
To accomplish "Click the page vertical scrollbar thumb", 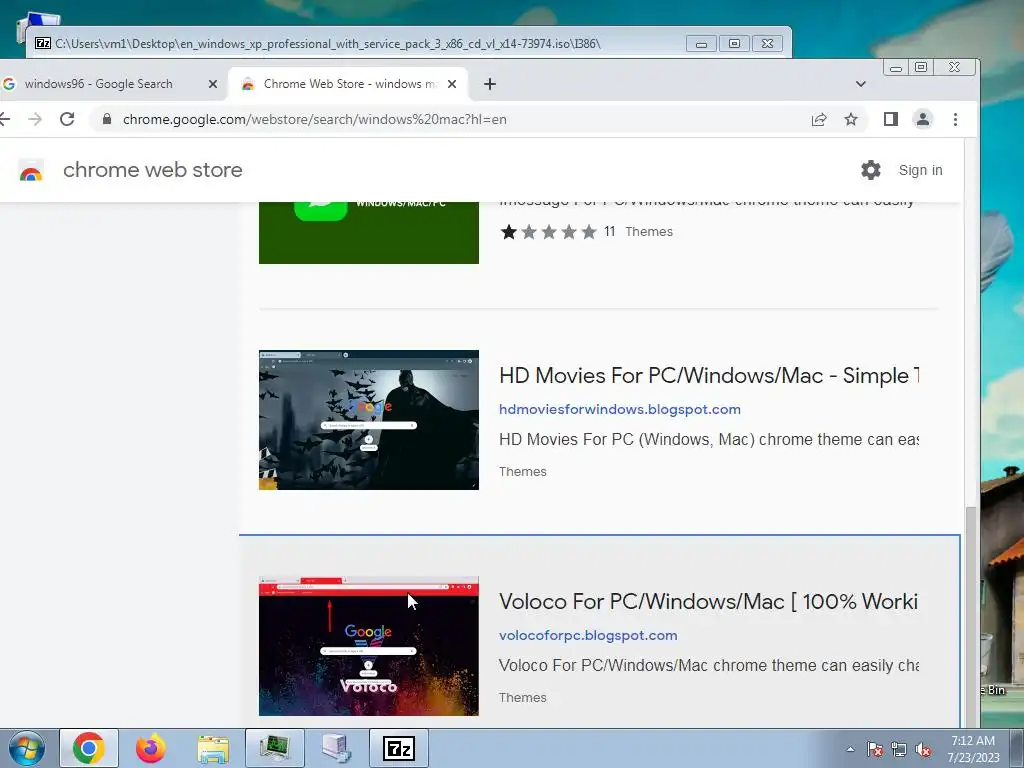I will click(971, 615).
